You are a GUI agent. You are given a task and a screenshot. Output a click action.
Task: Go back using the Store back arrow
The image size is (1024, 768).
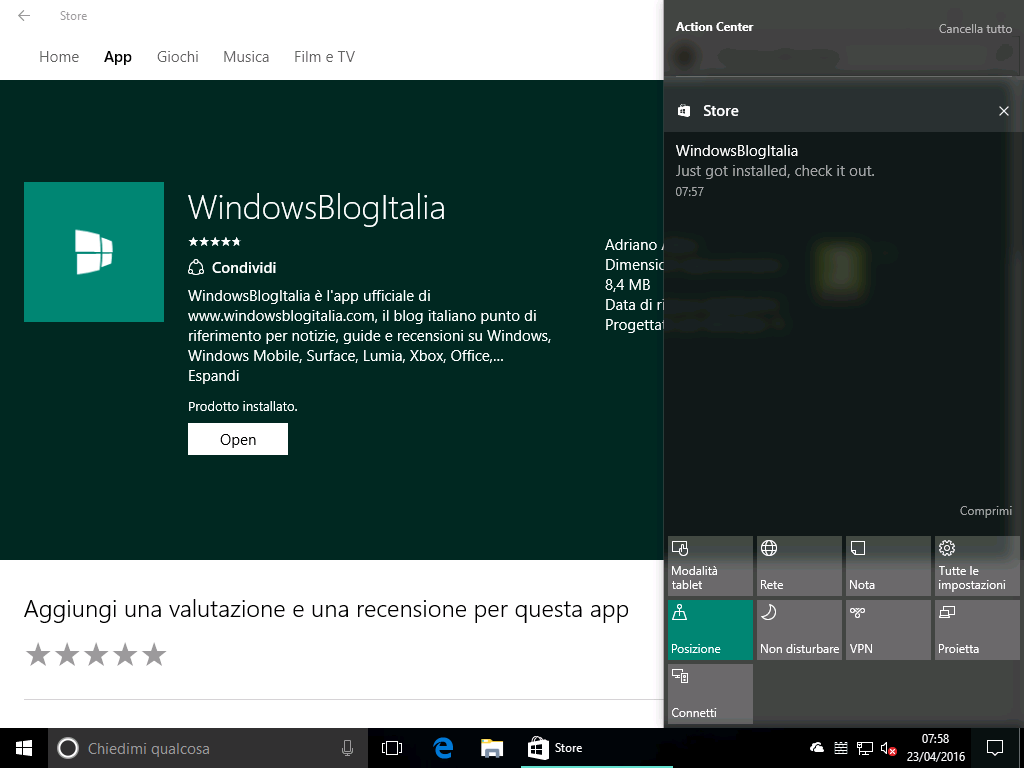coord(24,16)
